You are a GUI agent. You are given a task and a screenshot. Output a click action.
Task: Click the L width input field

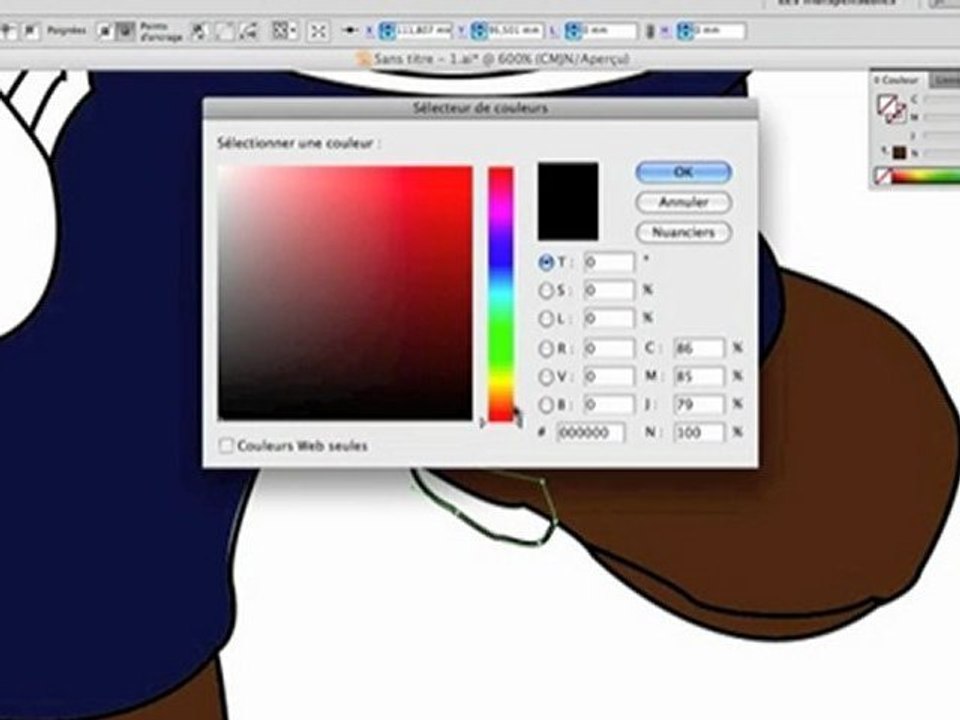pos(608,31)
